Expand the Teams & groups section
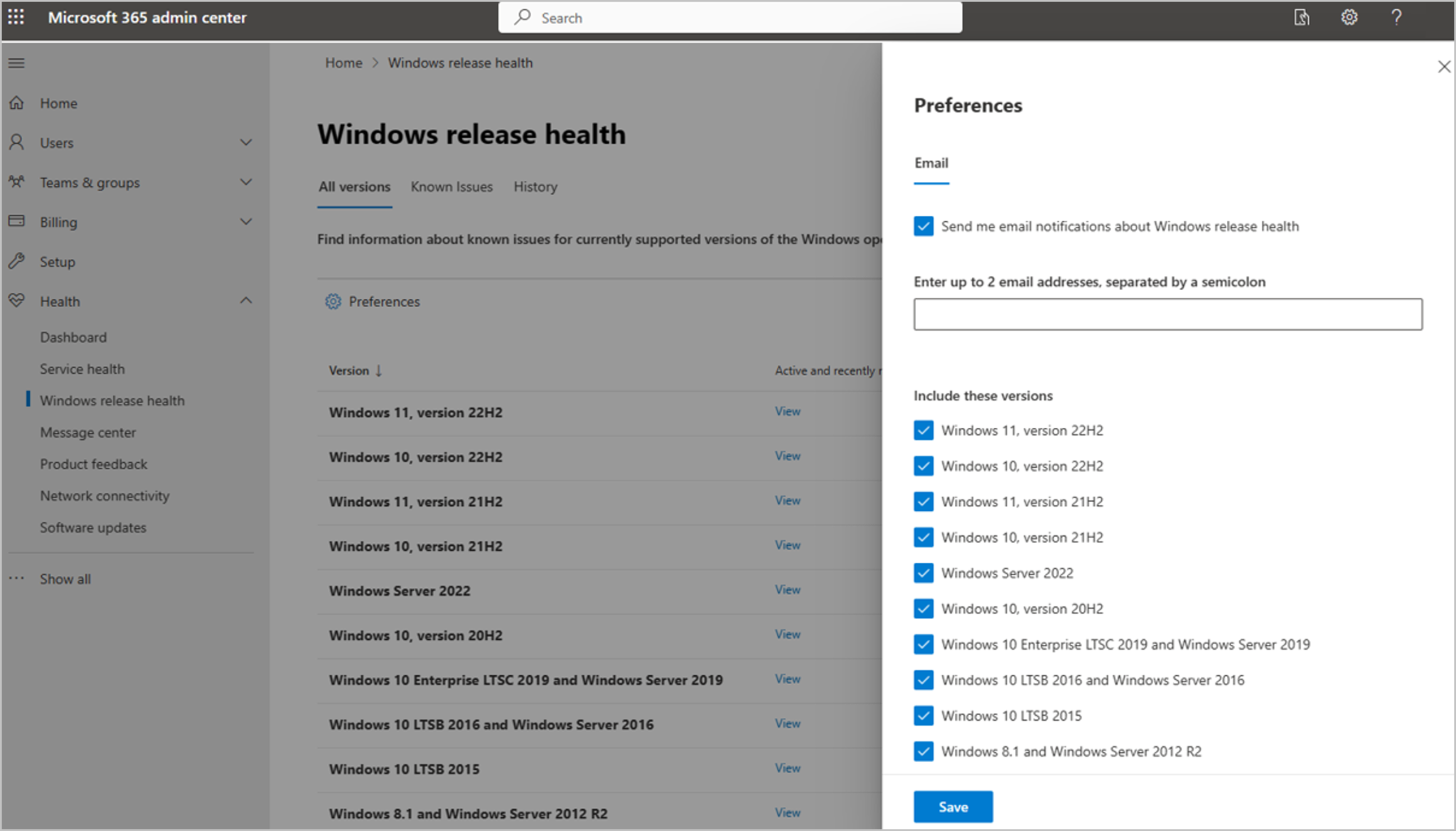 (246, 182)
